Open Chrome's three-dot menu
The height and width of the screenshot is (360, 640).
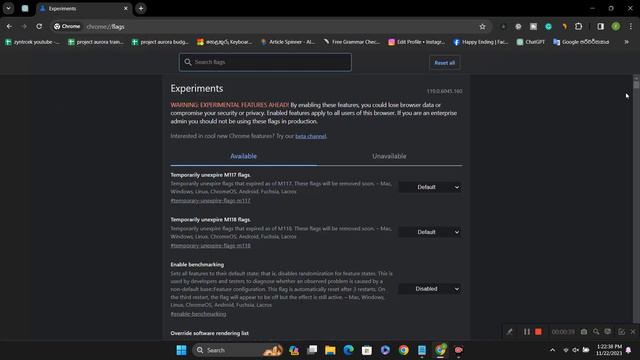click(x=631, y=27)
